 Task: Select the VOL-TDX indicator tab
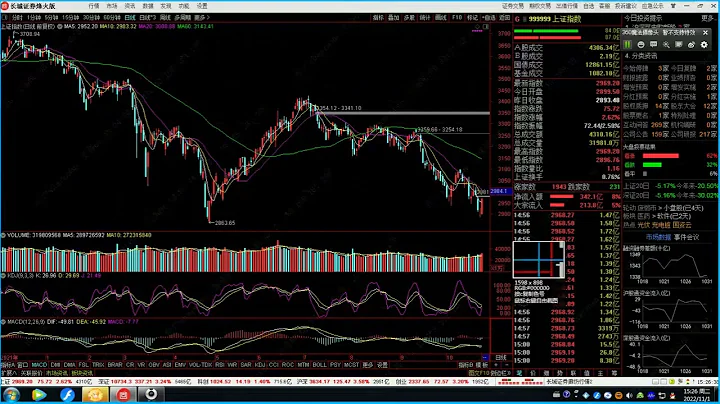click(x=200, y=365)
